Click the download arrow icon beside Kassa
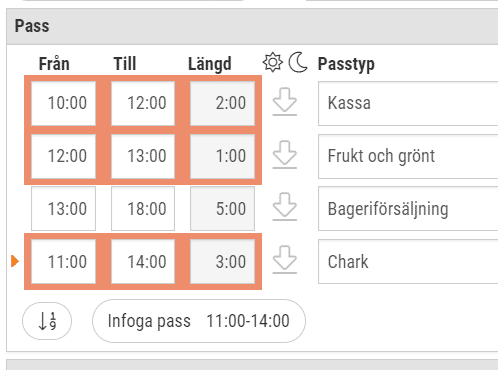The image size is (498, 370). coord(285,102)
